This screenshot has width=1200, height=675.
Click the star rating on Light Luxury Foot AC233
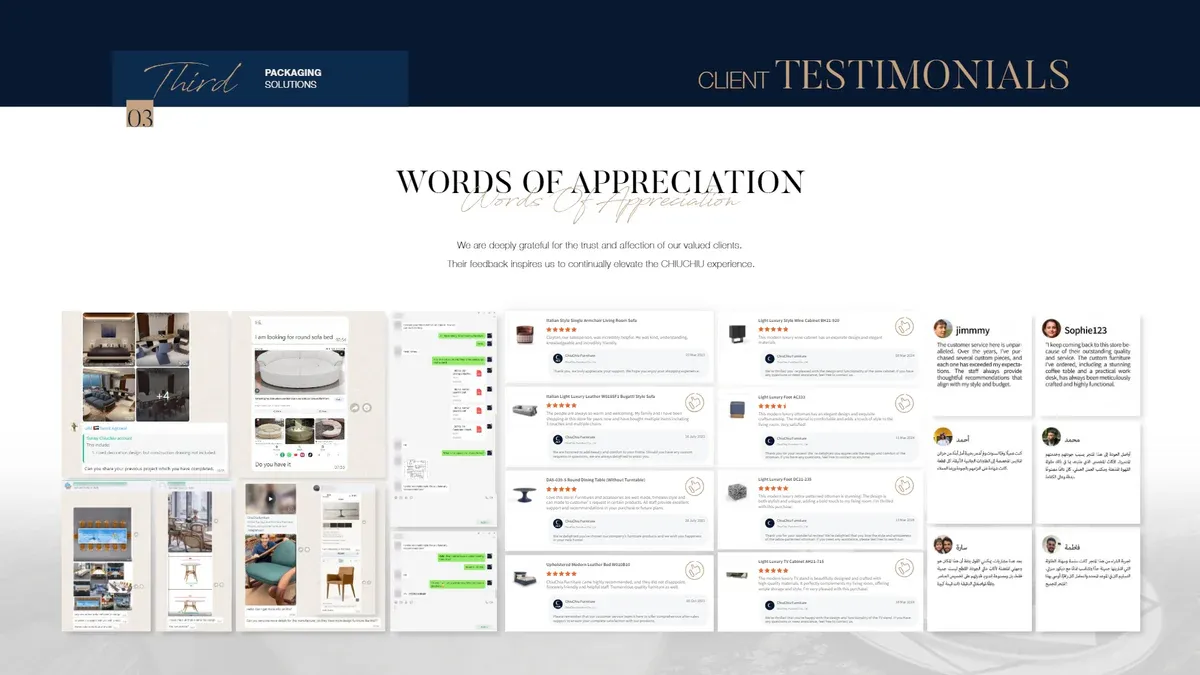tap(773, 407)
